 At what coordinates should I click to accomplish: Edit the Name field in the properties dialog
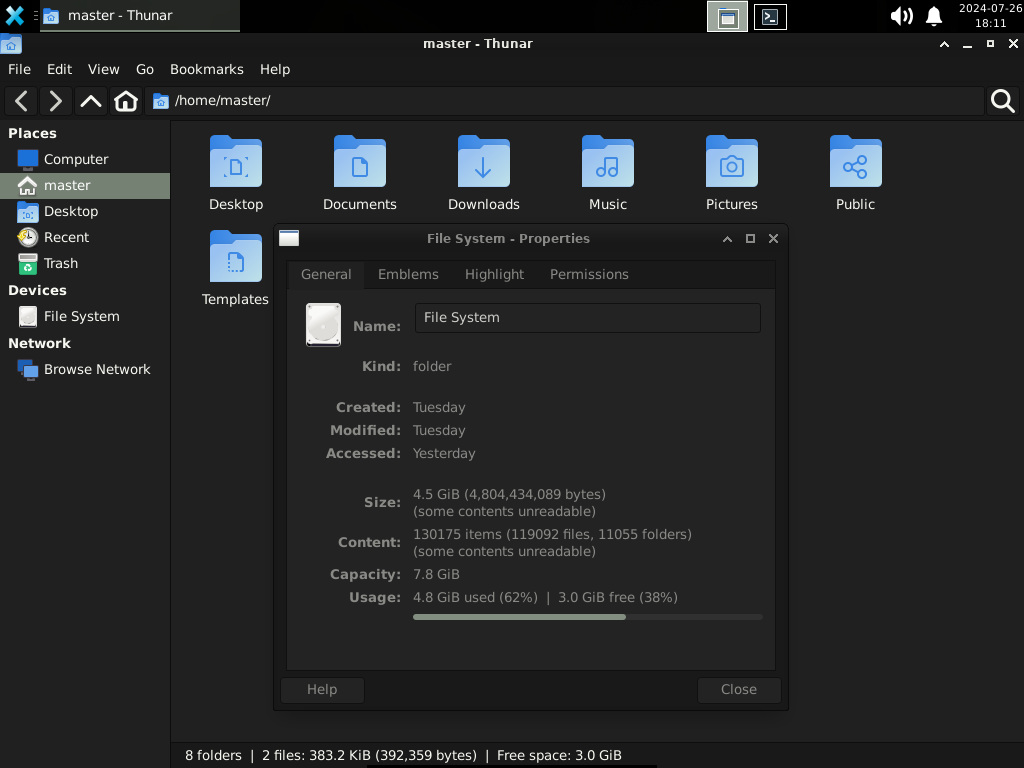(587, 317)
